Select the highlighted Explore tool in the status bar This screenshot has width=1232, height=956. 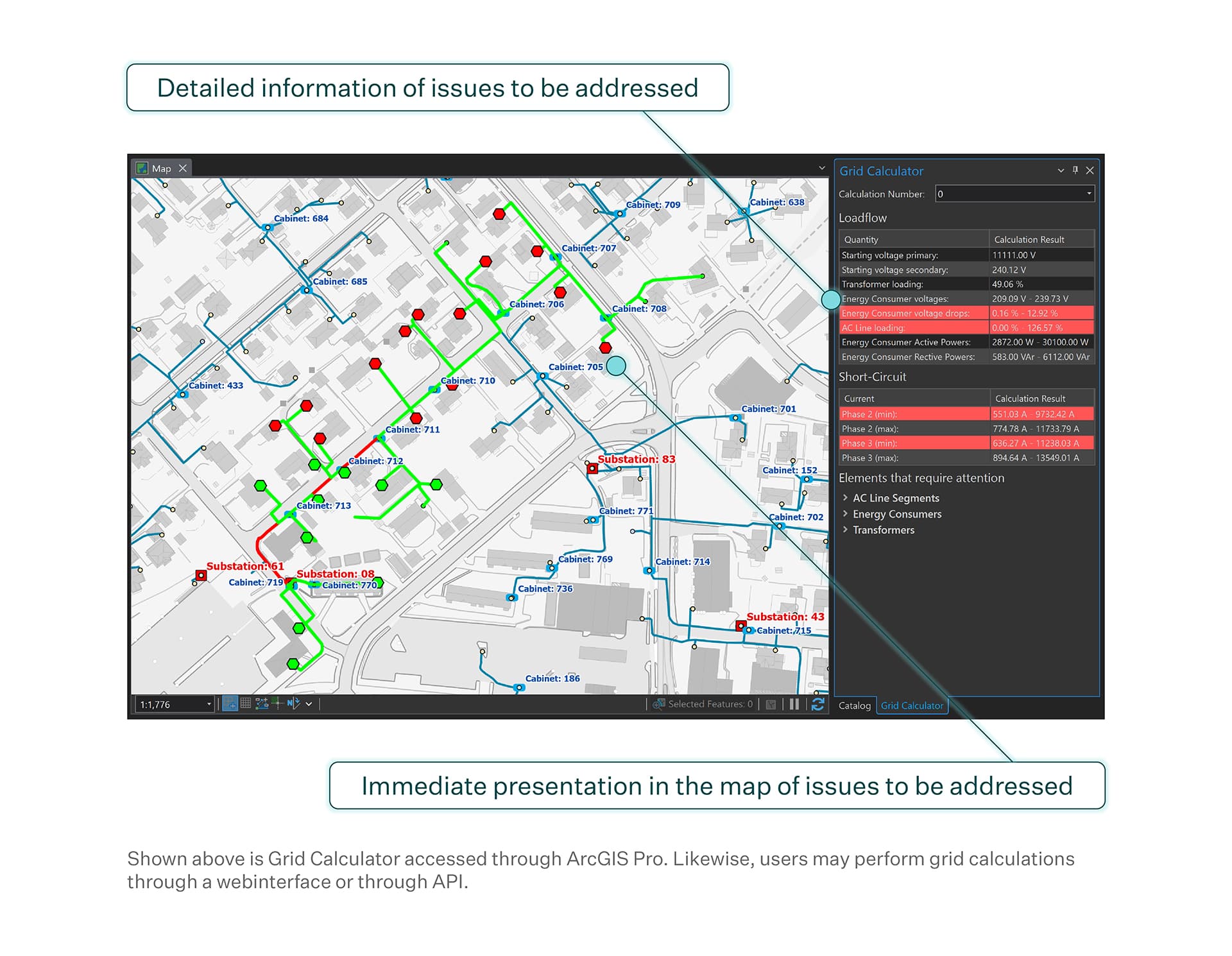point(230,704)
